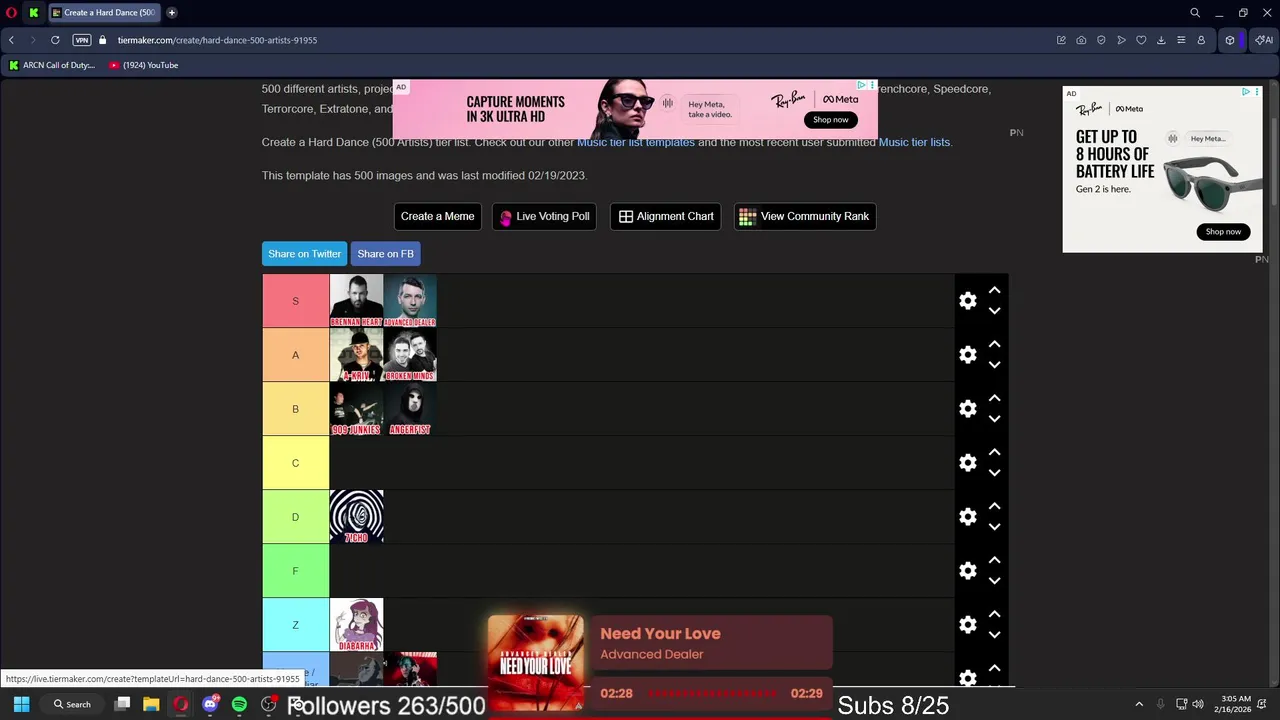This screenshot has height=720, width=1280.
Task: Open the Aria AI button
Action: tap(1264, 40)
